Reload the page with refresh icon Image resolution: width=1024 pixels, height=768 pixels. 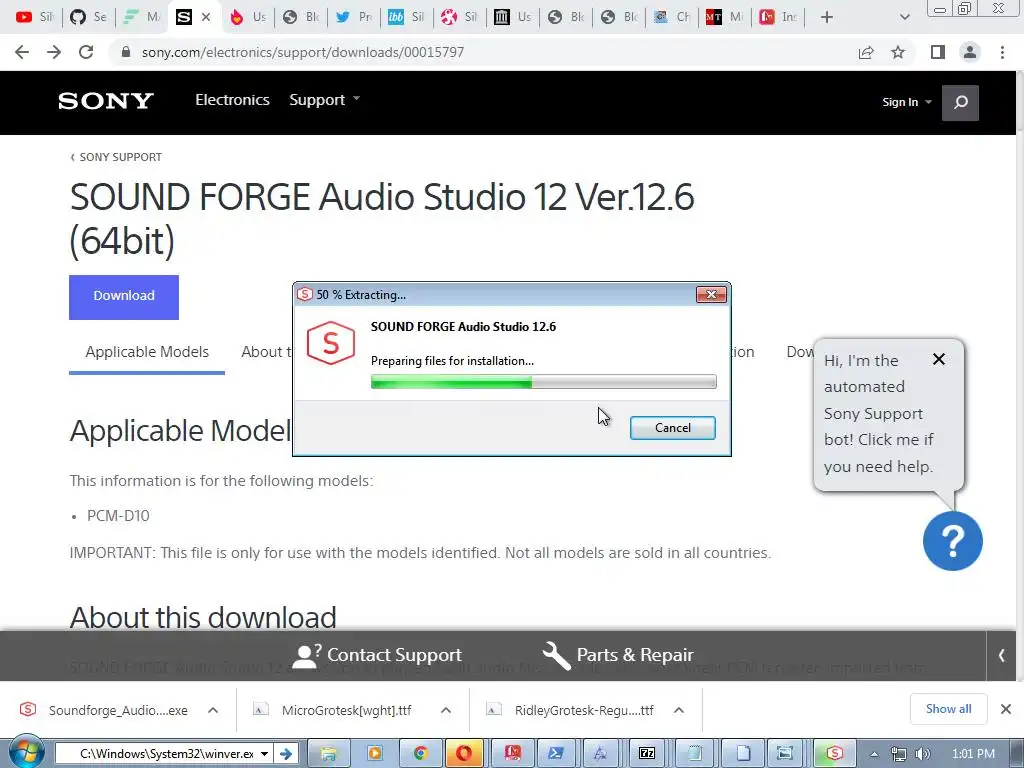pos(86,52)
